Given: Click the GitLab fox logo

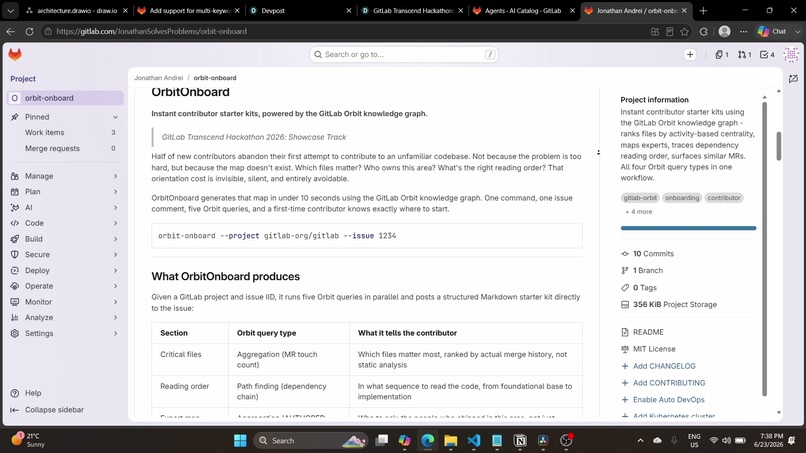Looking at the screenshot, I should [x=15, y=54].
